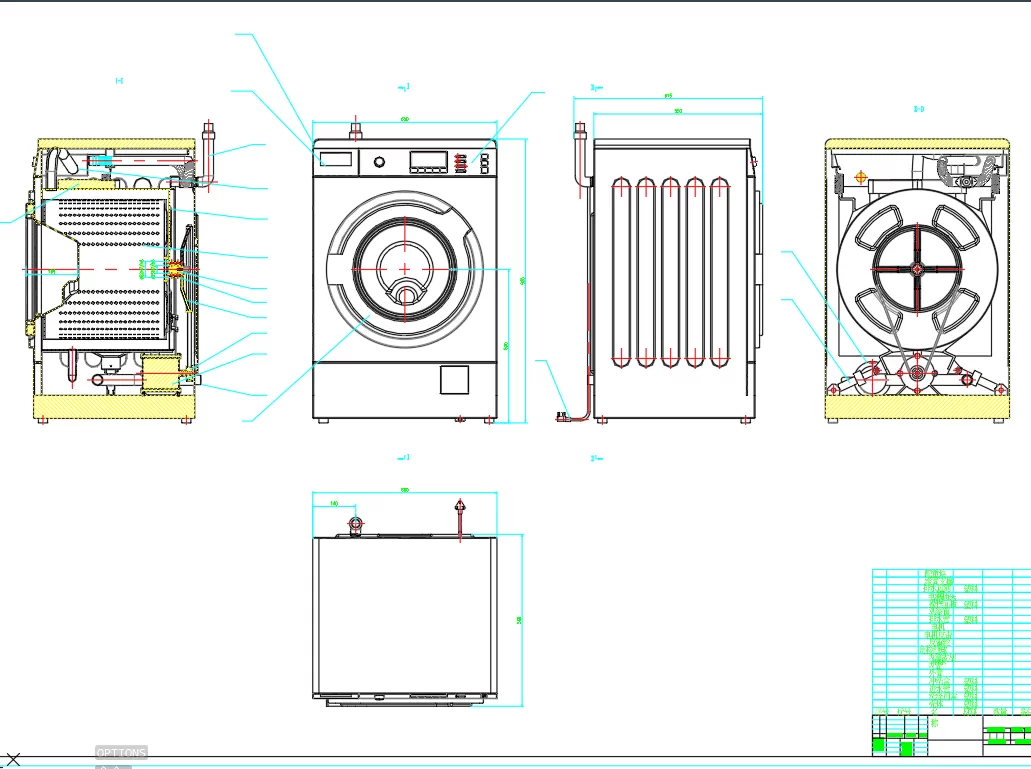Select the rotary knob on front control panel
Screen dimensions: 1031x769
click(x=379, y=162)
